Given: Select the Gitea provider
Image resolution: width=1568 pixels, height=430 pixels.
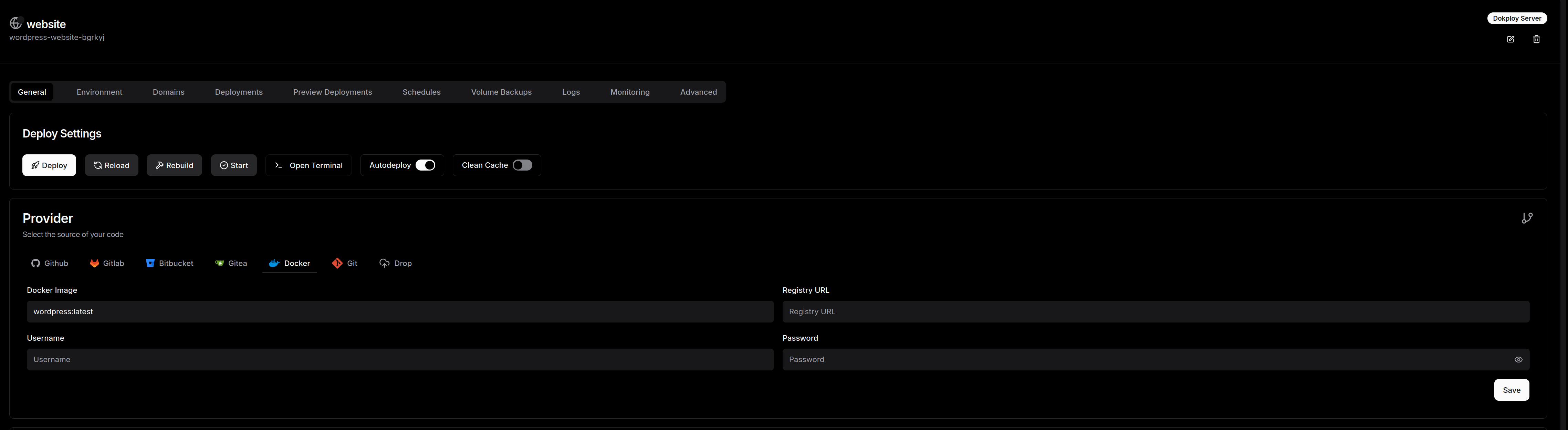Looking at the screenshot, I should click(x=231, y=263).
